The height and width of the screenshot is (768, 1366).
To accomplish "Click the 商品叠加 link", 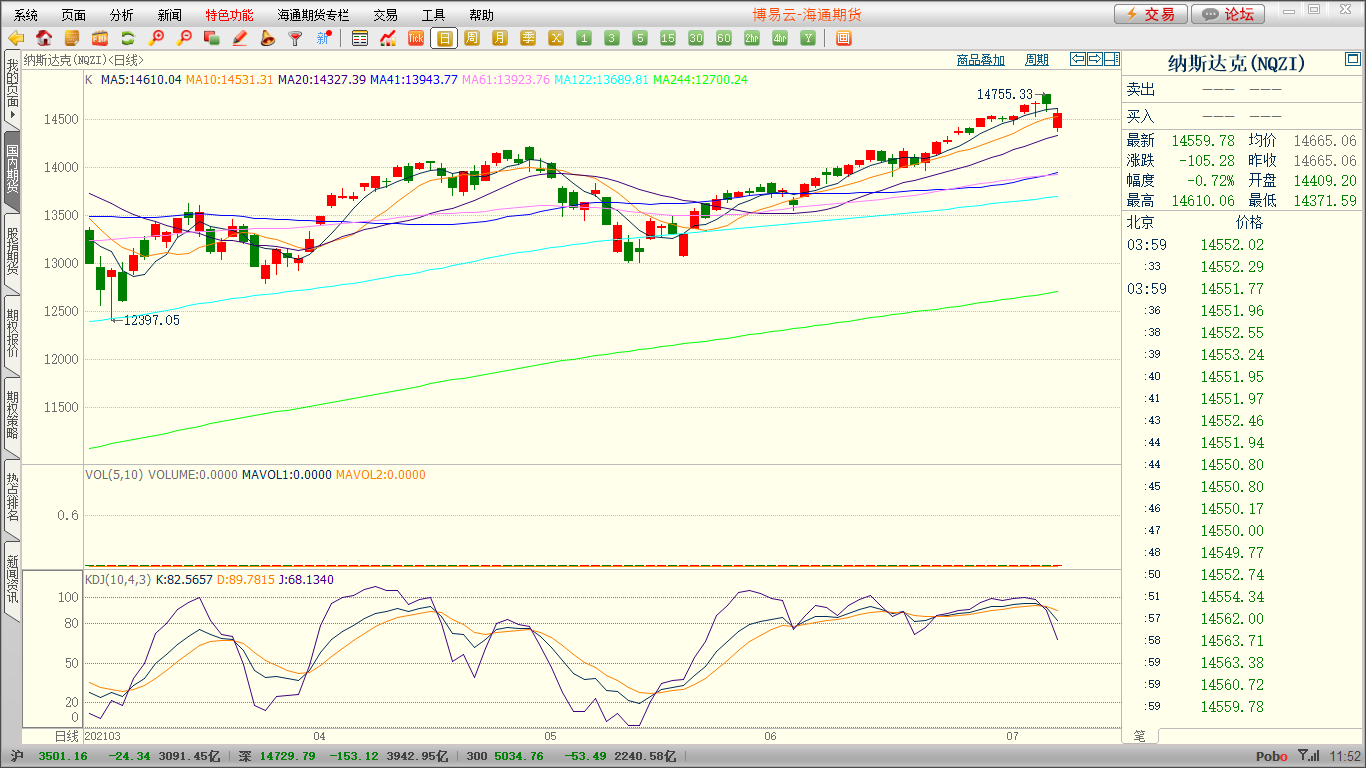I will tap(981, 60).
